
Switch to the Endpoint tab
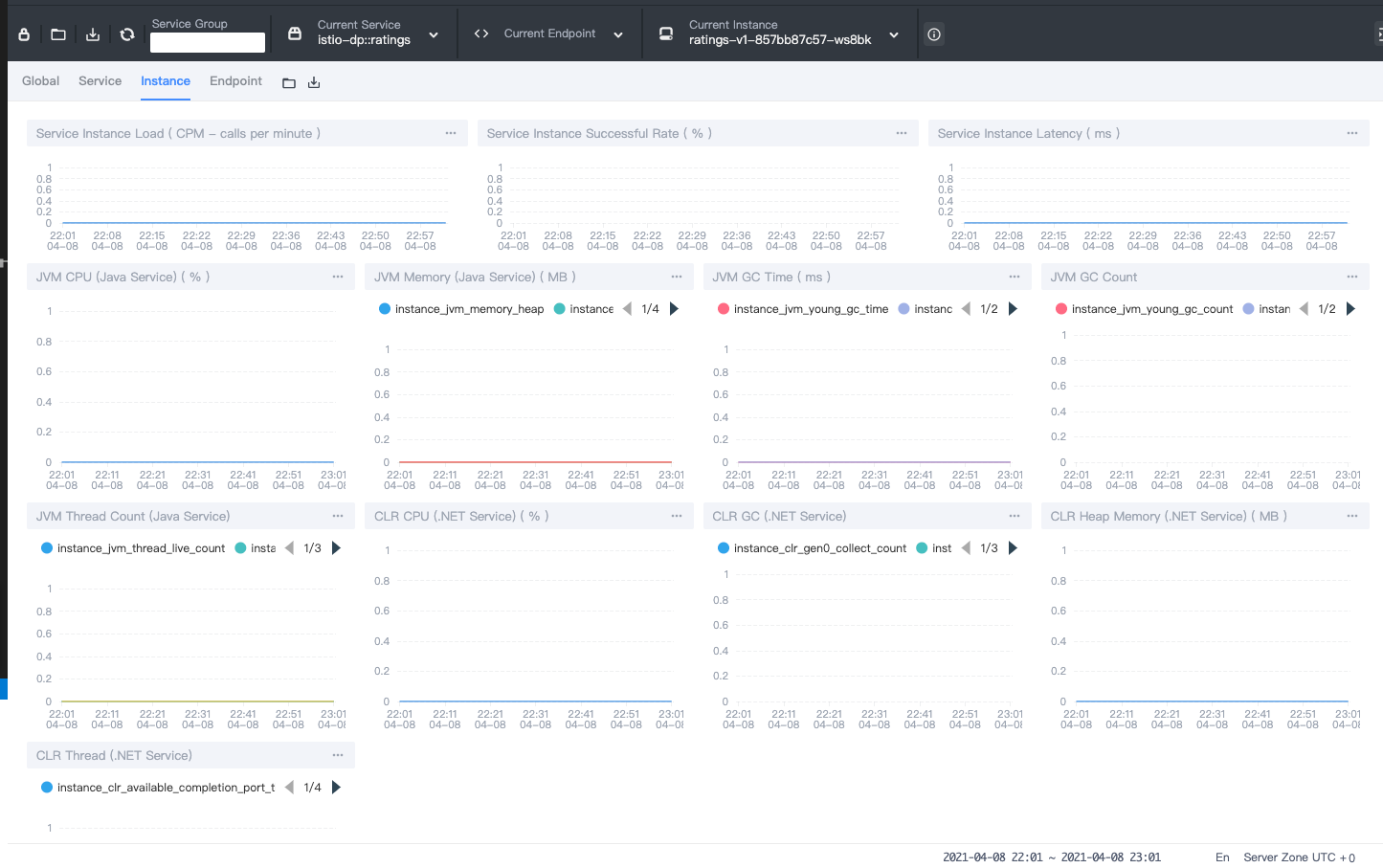235,81
